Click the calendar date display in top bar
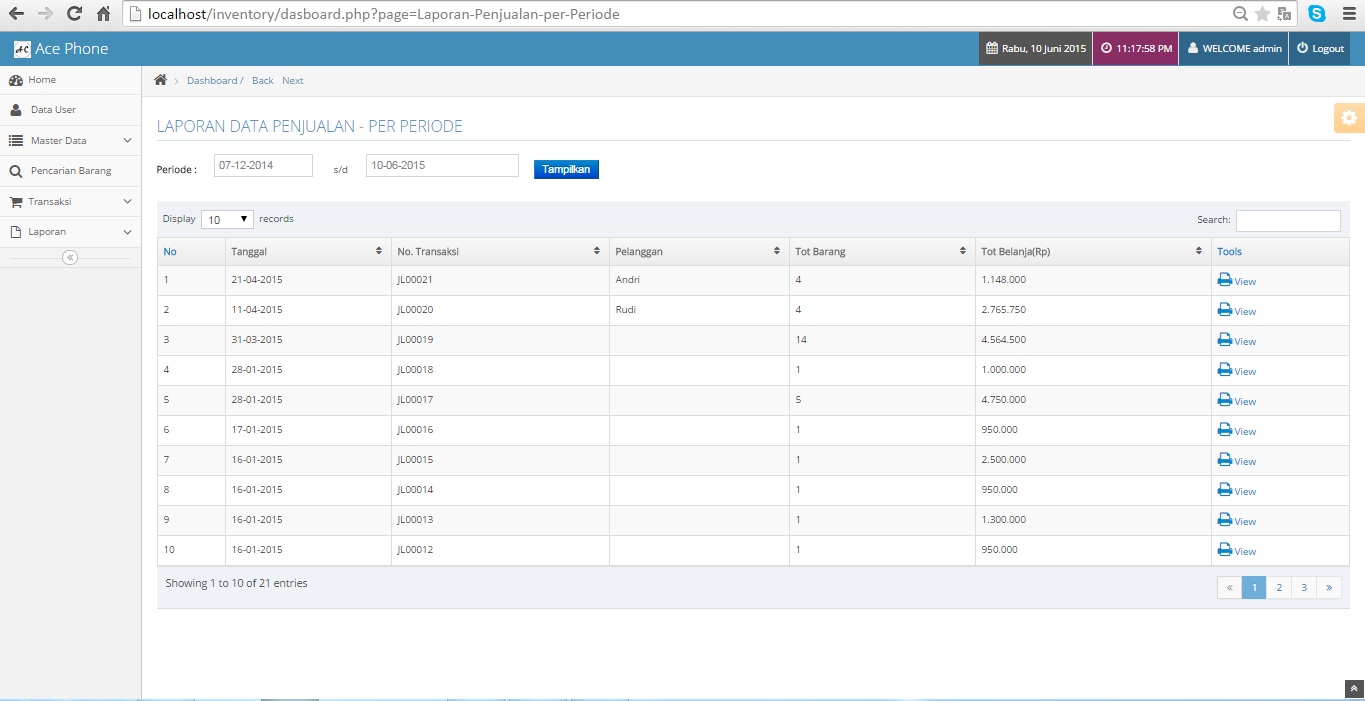1365x701 pixels. (1034, 47)
